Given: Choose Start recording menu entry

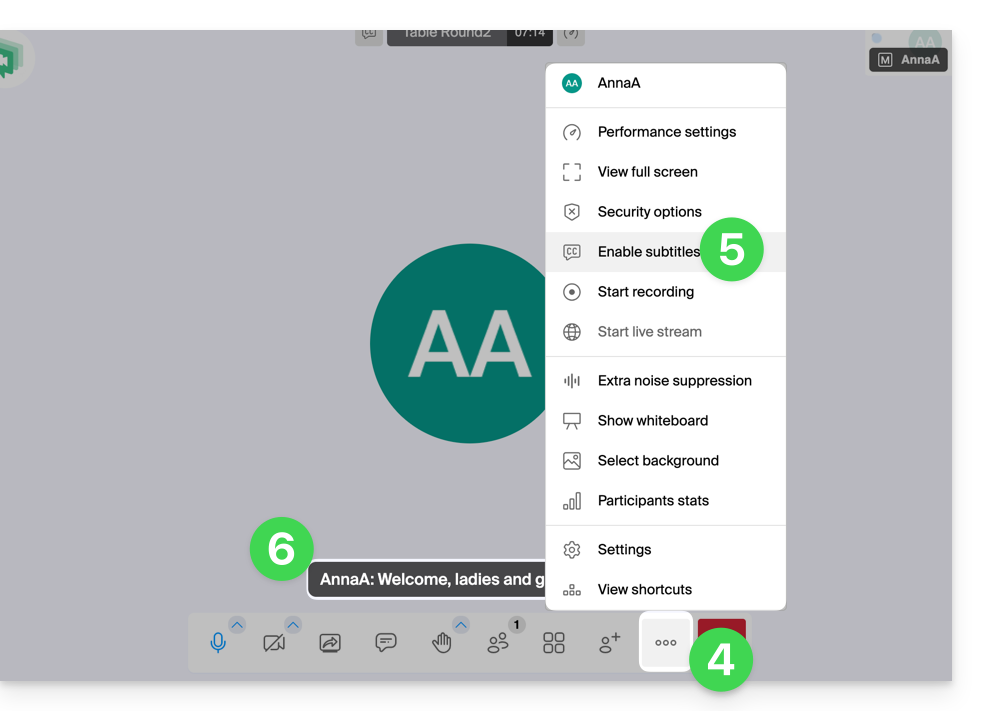Looking at the screenshot, I should click(645, 292).
